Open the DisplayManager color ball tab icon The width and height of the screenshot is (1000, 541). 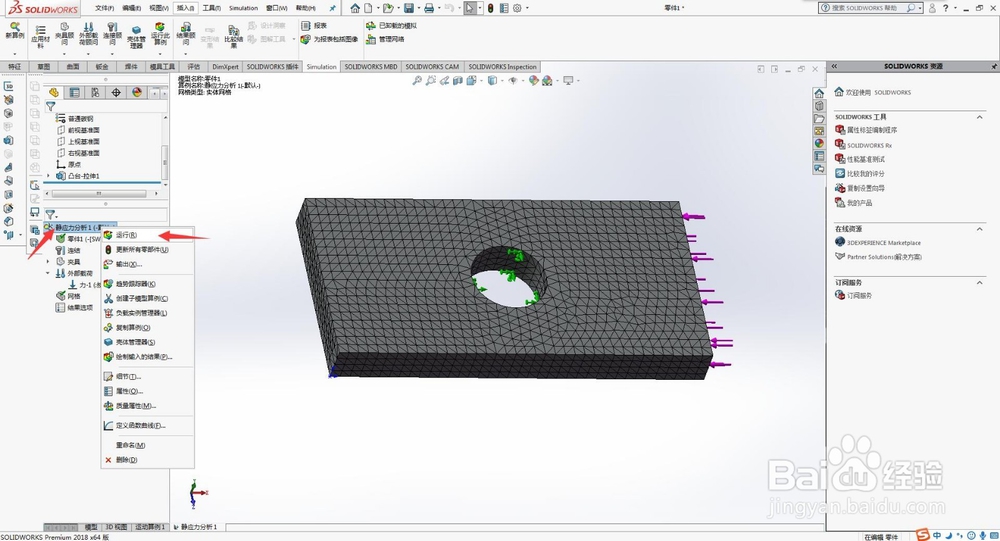[136, 93]
